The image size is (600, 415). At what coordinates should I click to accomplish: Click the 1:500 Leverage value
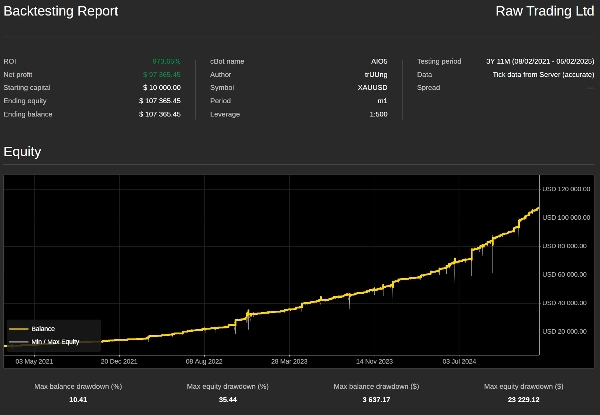pos(377,114)
